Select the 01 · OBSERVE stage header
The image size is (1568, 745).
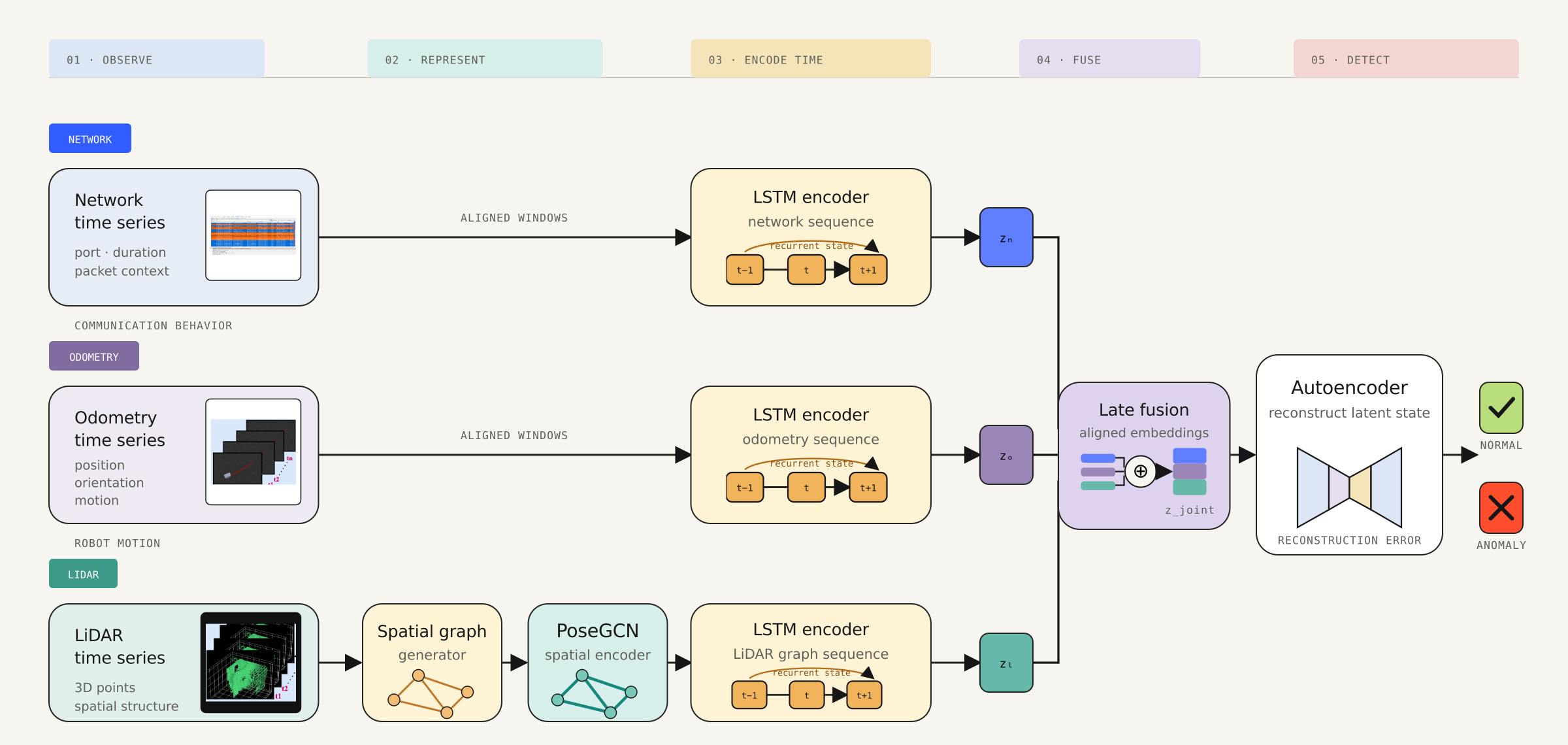point(157,59)
